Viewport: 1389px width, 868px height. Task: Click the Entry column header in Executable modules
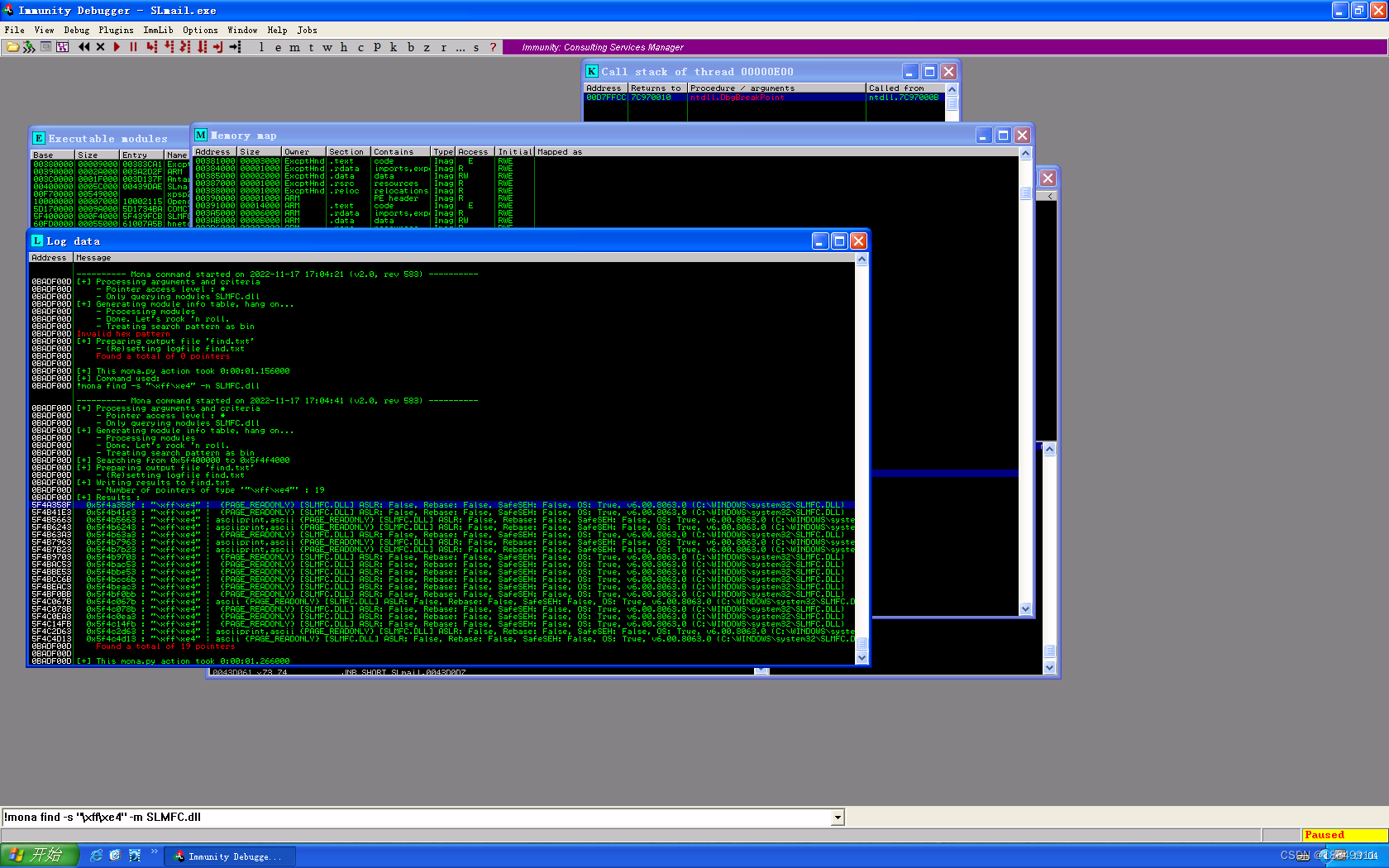click(141, 155)
